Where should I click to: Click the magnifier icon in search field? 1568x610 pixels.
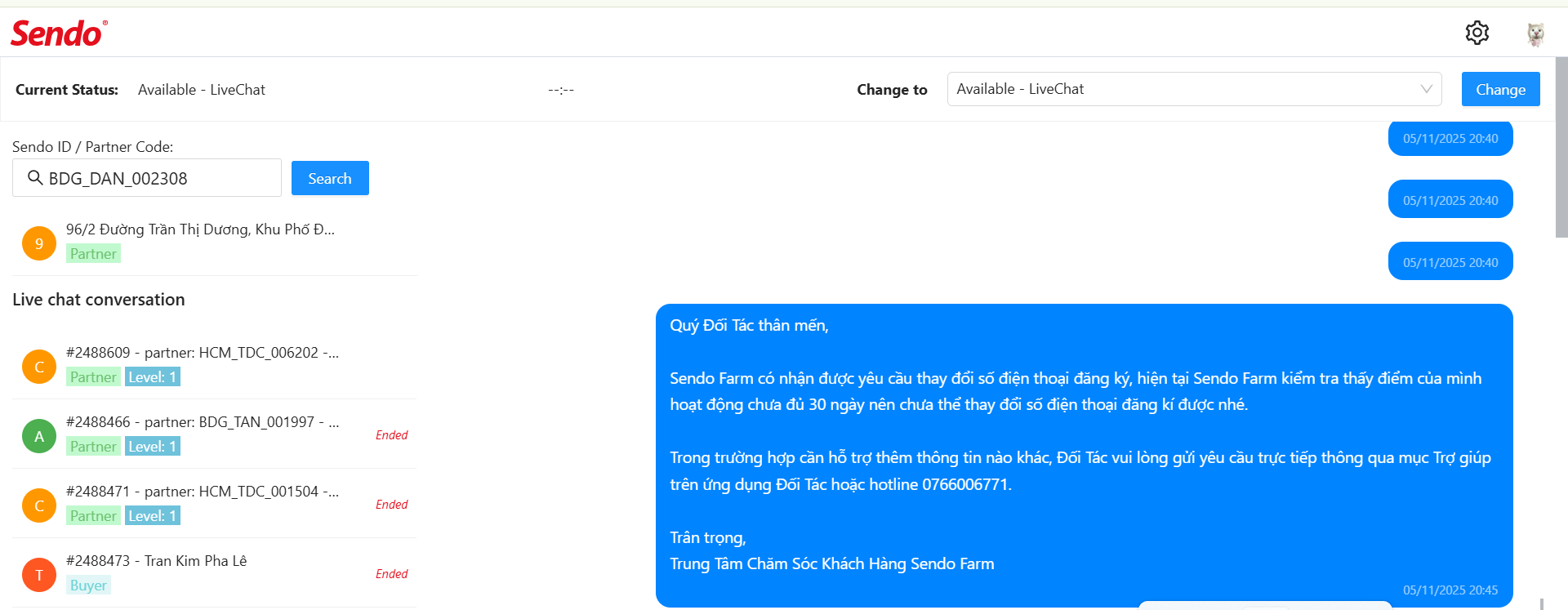pos(35,178)
